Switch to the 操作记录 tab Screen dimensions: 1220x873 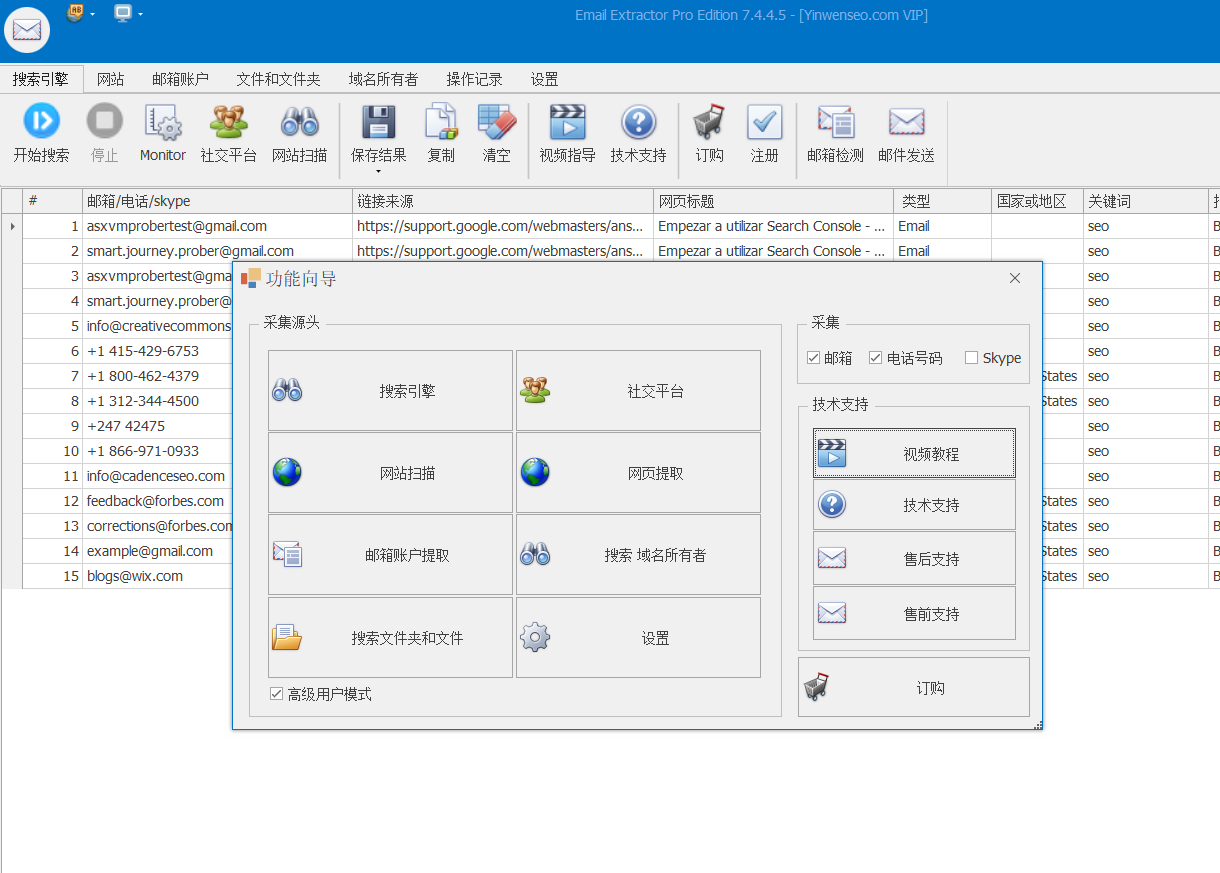(474, 78)
